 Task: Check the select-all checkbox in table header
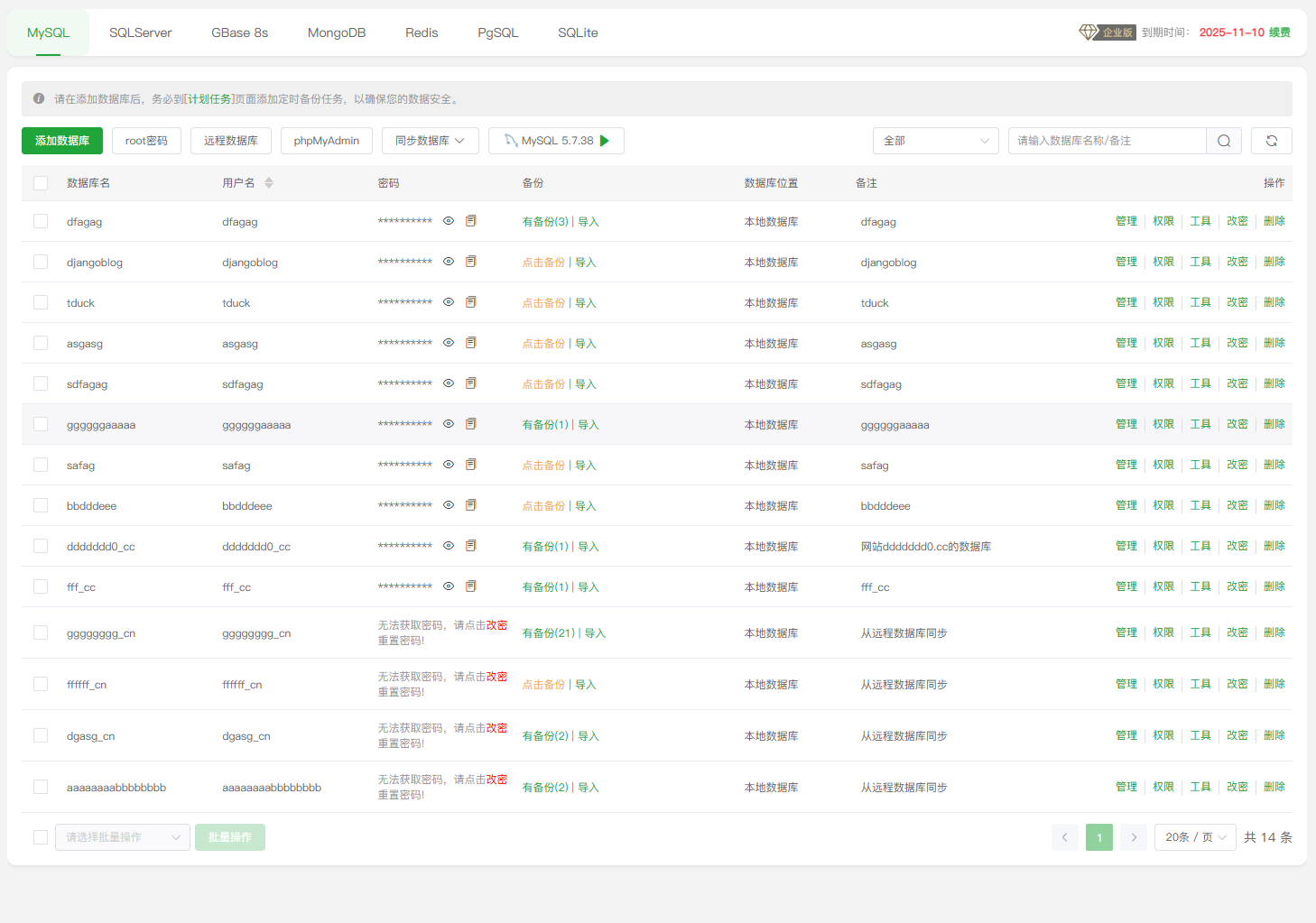(x=41, y=183)
